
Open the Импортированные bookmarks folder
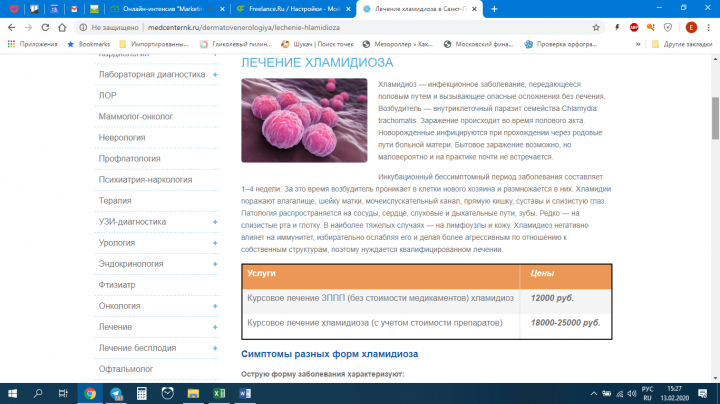coord(154,44)
